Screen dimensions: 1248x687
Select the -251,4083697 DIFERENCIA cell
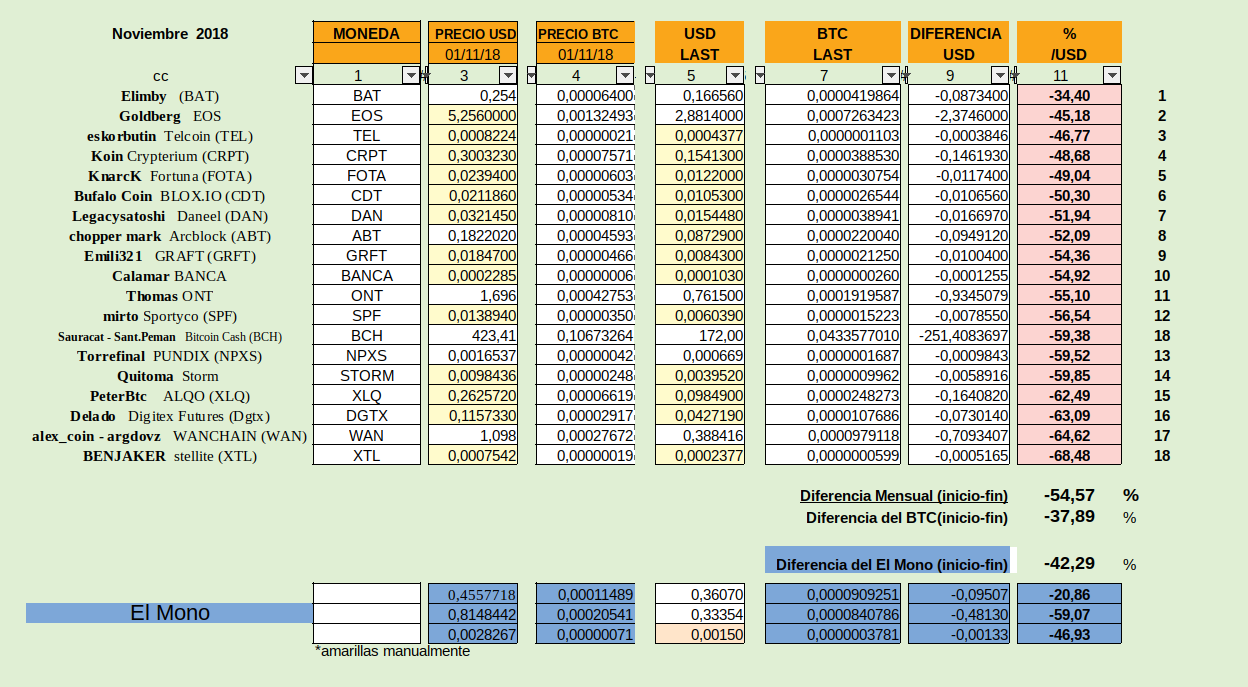click(x=958, y=335)
